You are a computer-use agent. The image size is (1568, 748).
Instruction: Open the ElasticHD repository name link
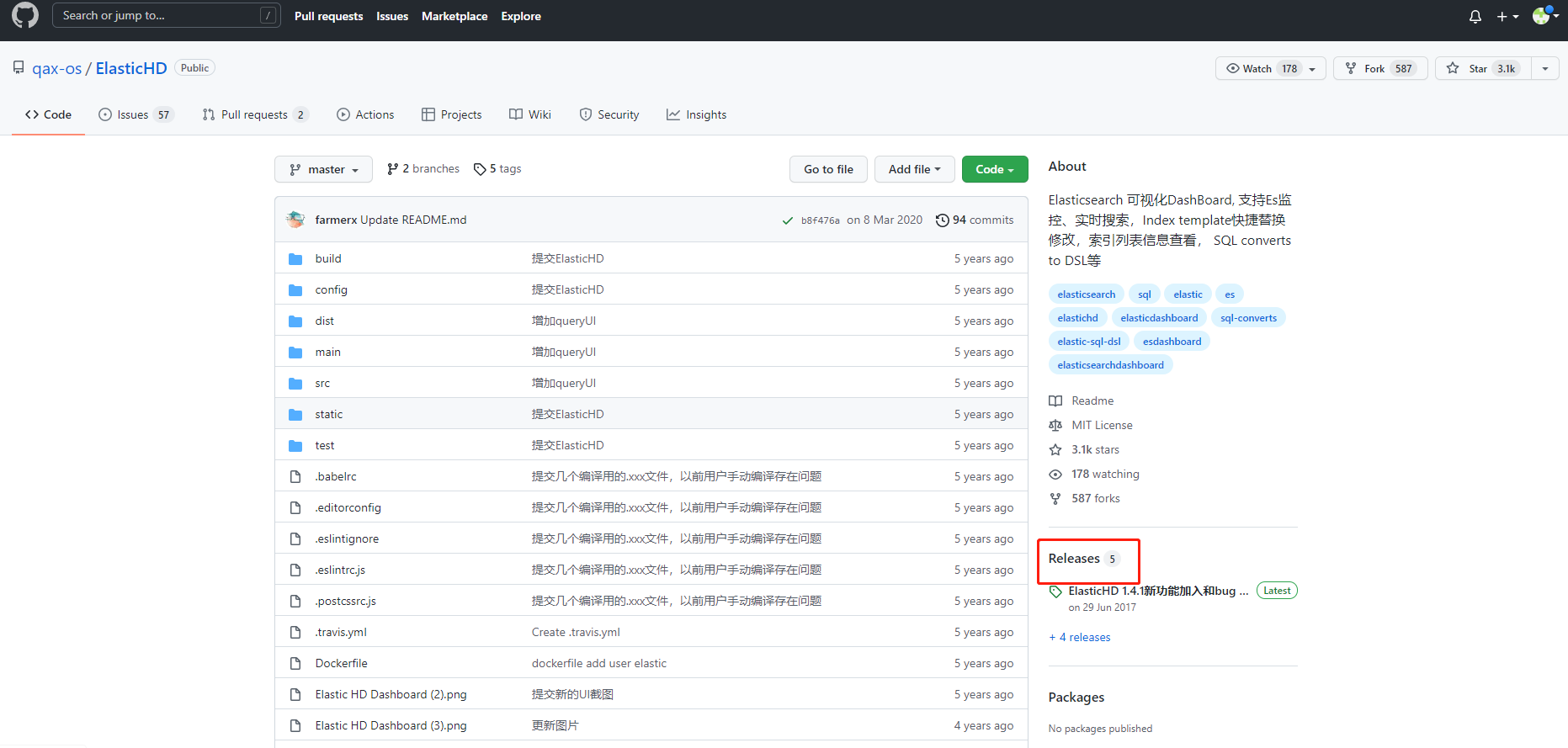point(131,68)
